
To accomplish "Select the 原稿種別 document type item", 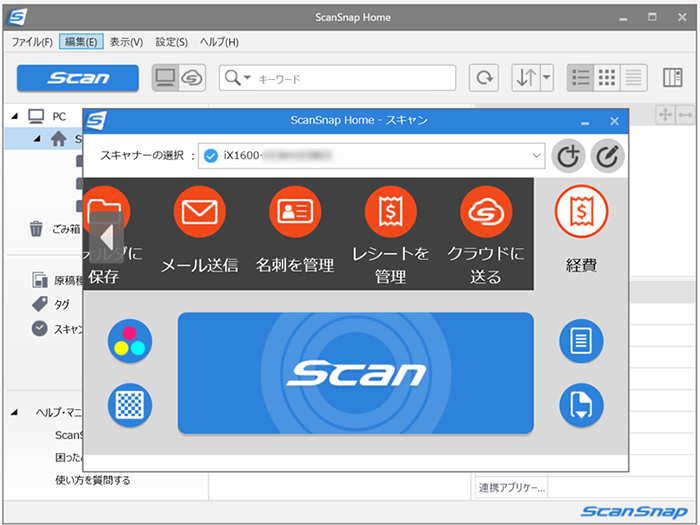I will [x=57, y=280].
